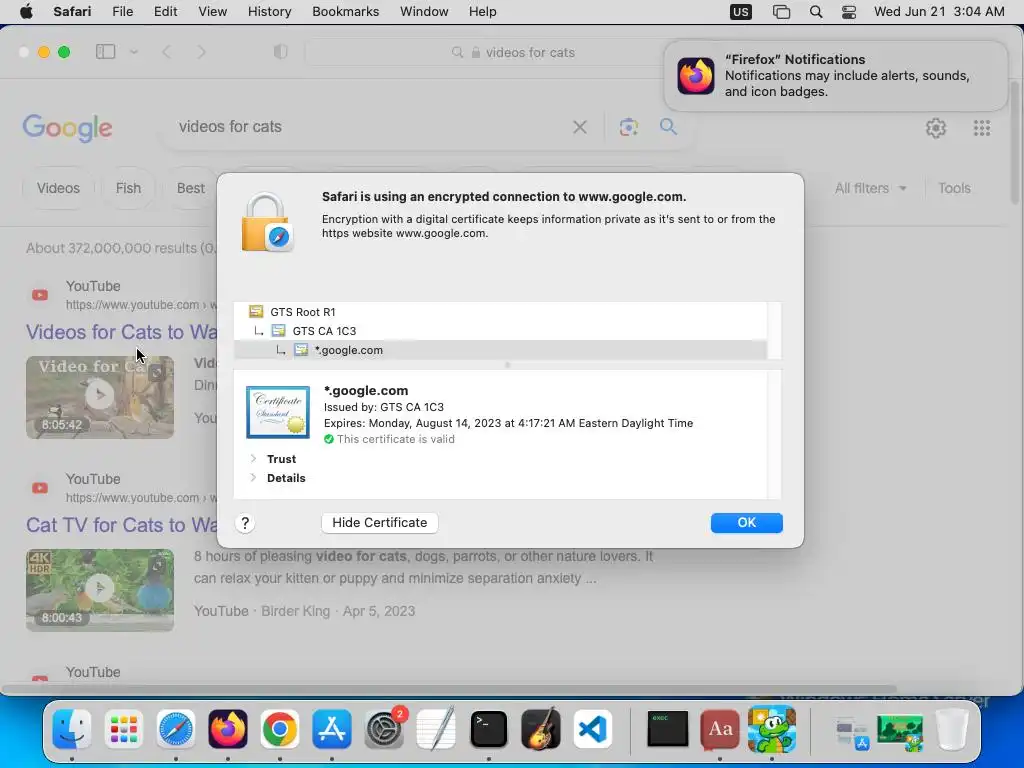Click the Google search magnifier button

667,126
